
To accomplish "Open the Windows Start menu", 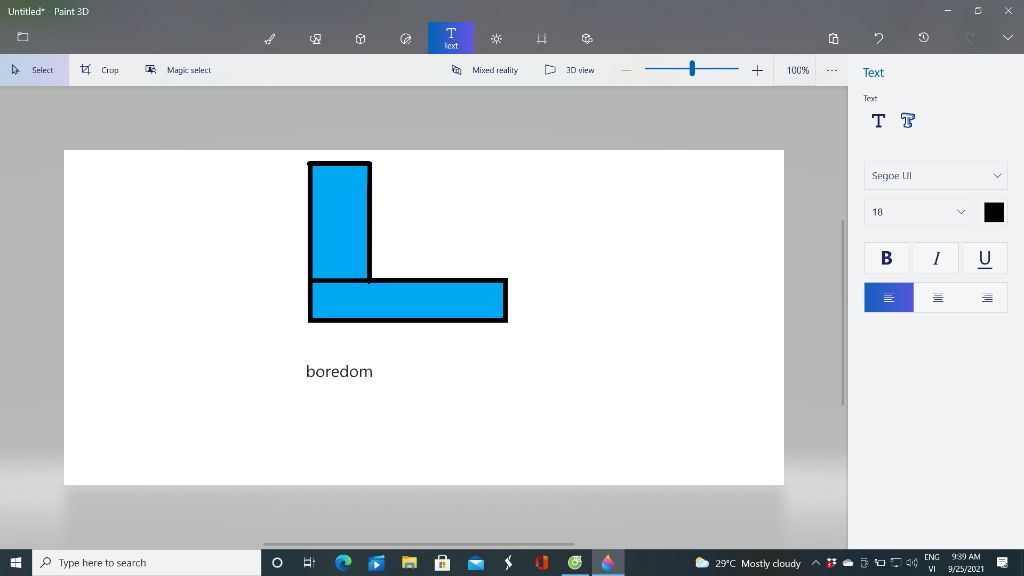I will (x=16, y=562).
